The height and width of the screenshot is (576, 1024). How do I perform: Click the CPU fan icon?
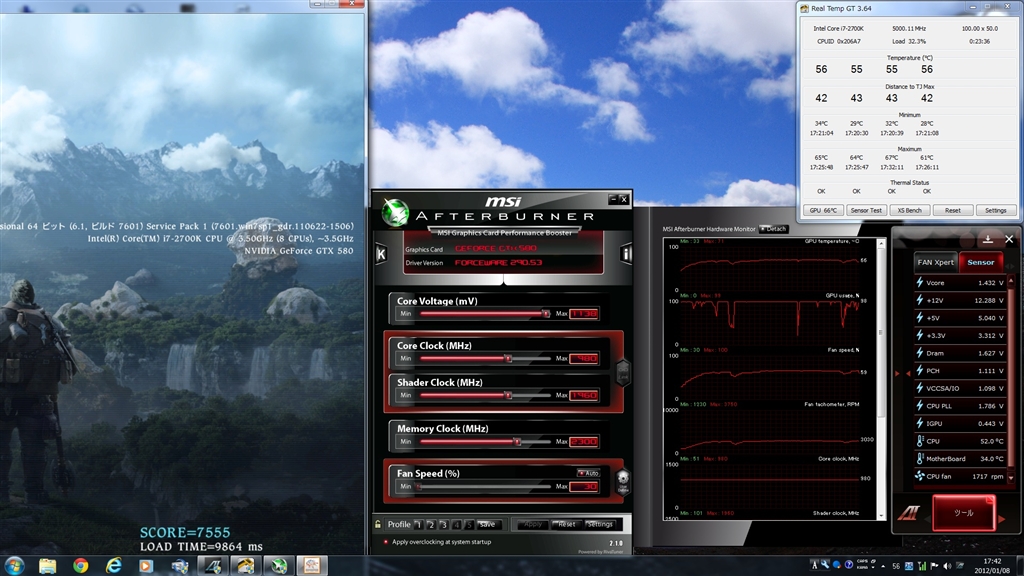pyautogui.click(x=920, y=476)
